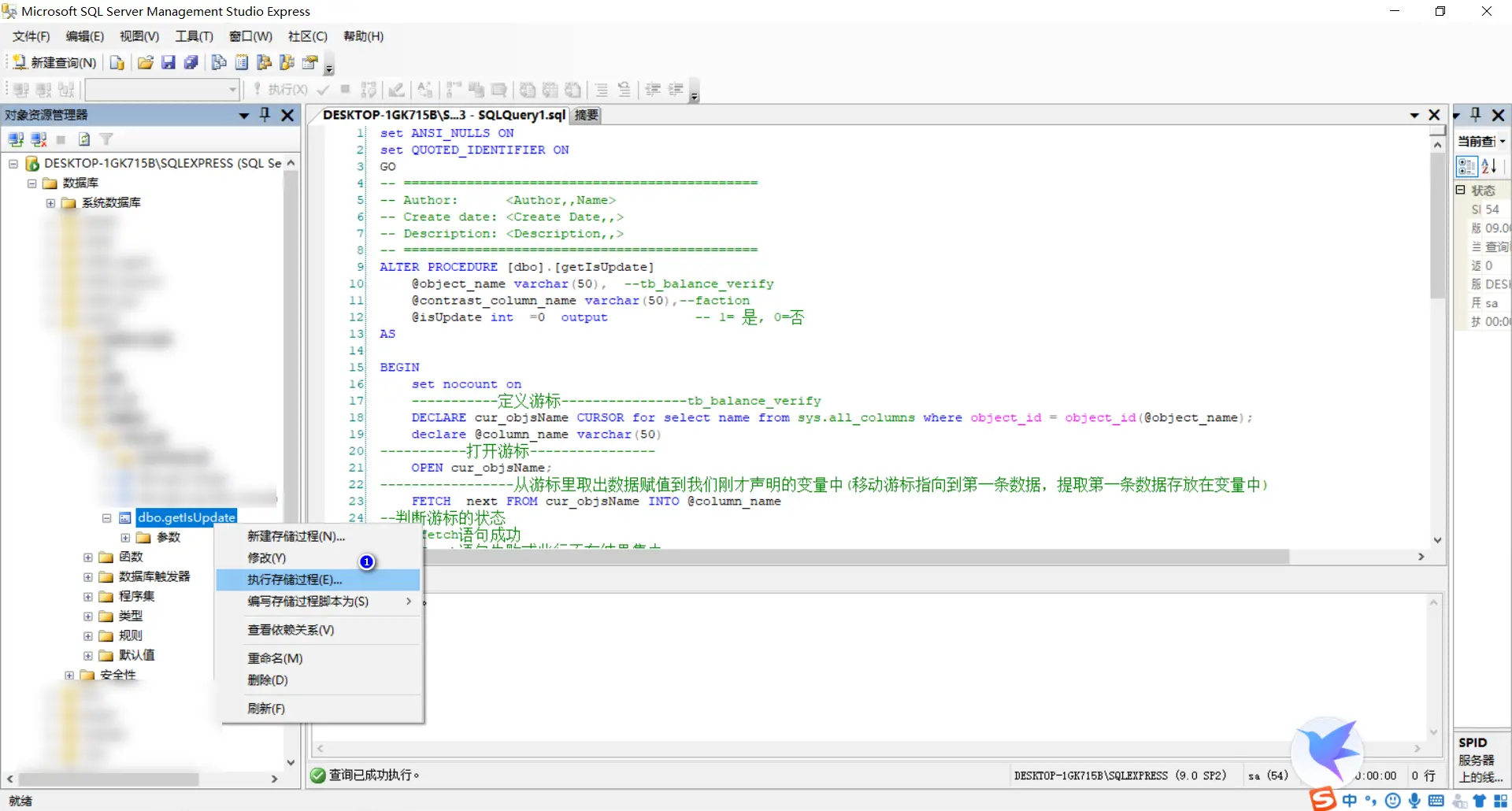The width and height of the screenshot is (1512, 811).
Task: Click the Save All stacked-disks icon
Action: coord(191,62)
